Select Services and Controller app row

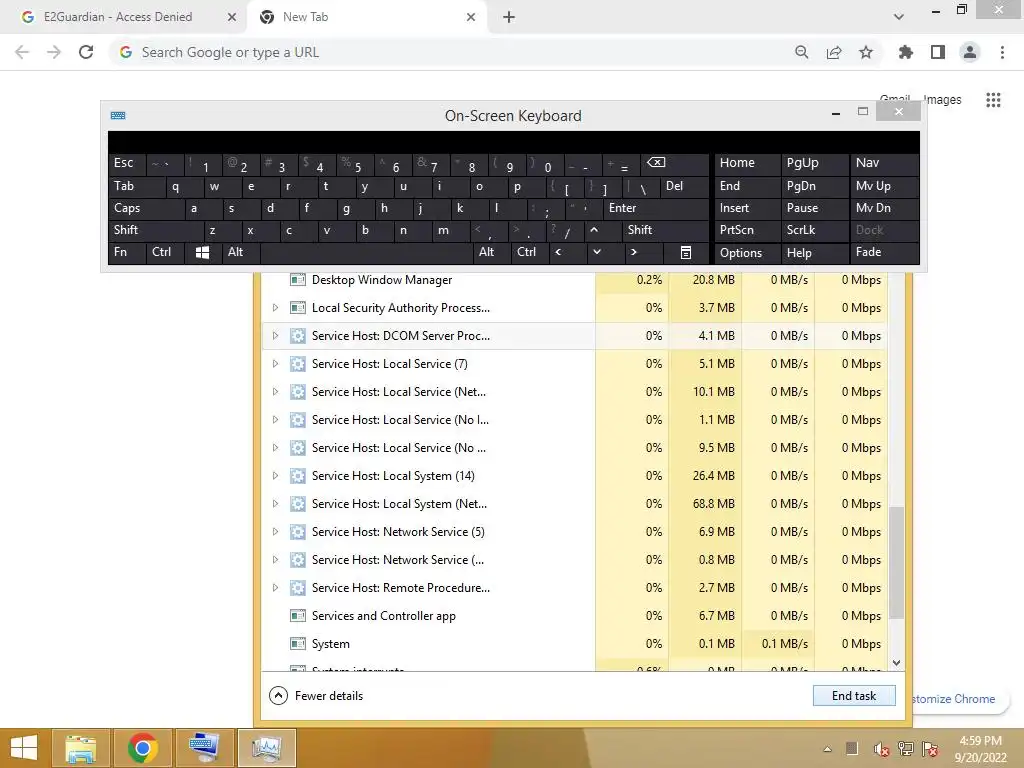[x=574, y=616]
